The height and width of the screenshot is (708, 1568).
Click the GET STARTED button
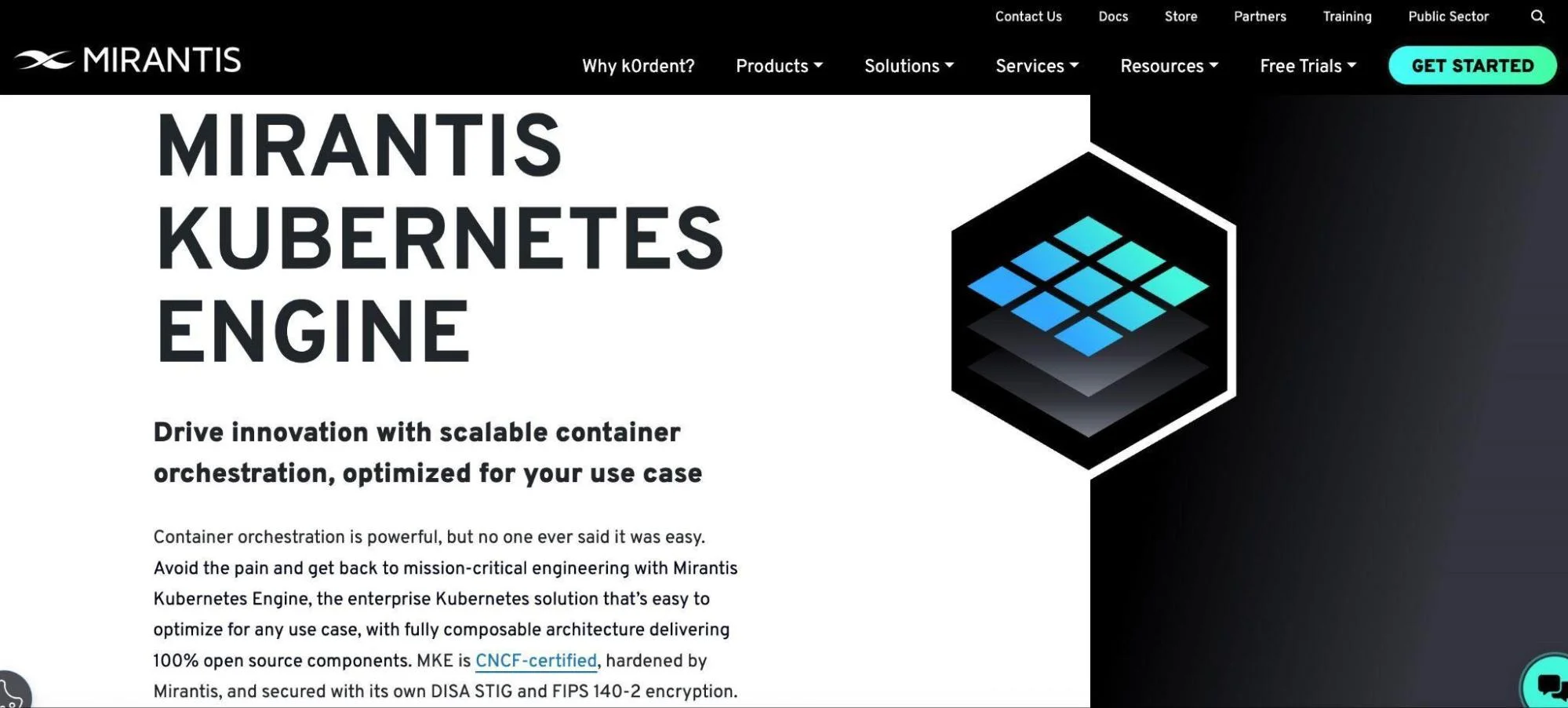1472,65
